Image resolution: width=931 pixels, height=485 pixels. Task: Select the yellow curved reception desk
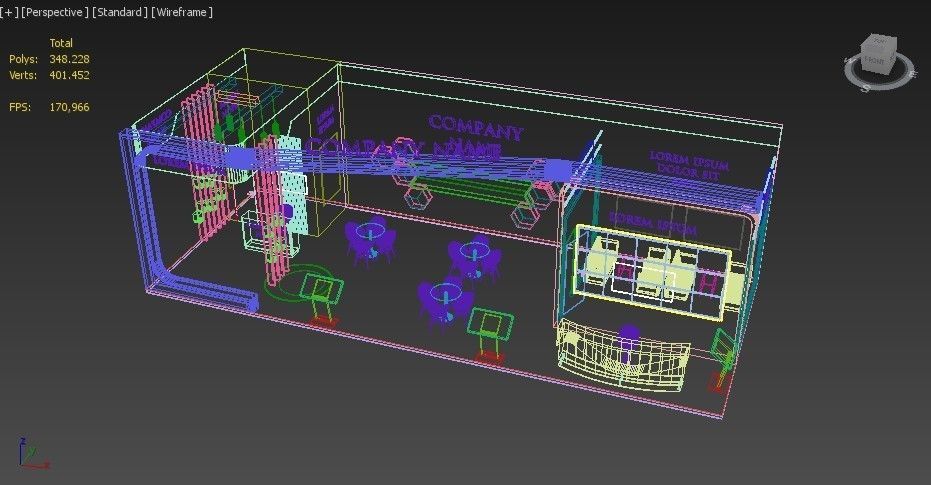(623, 356)
